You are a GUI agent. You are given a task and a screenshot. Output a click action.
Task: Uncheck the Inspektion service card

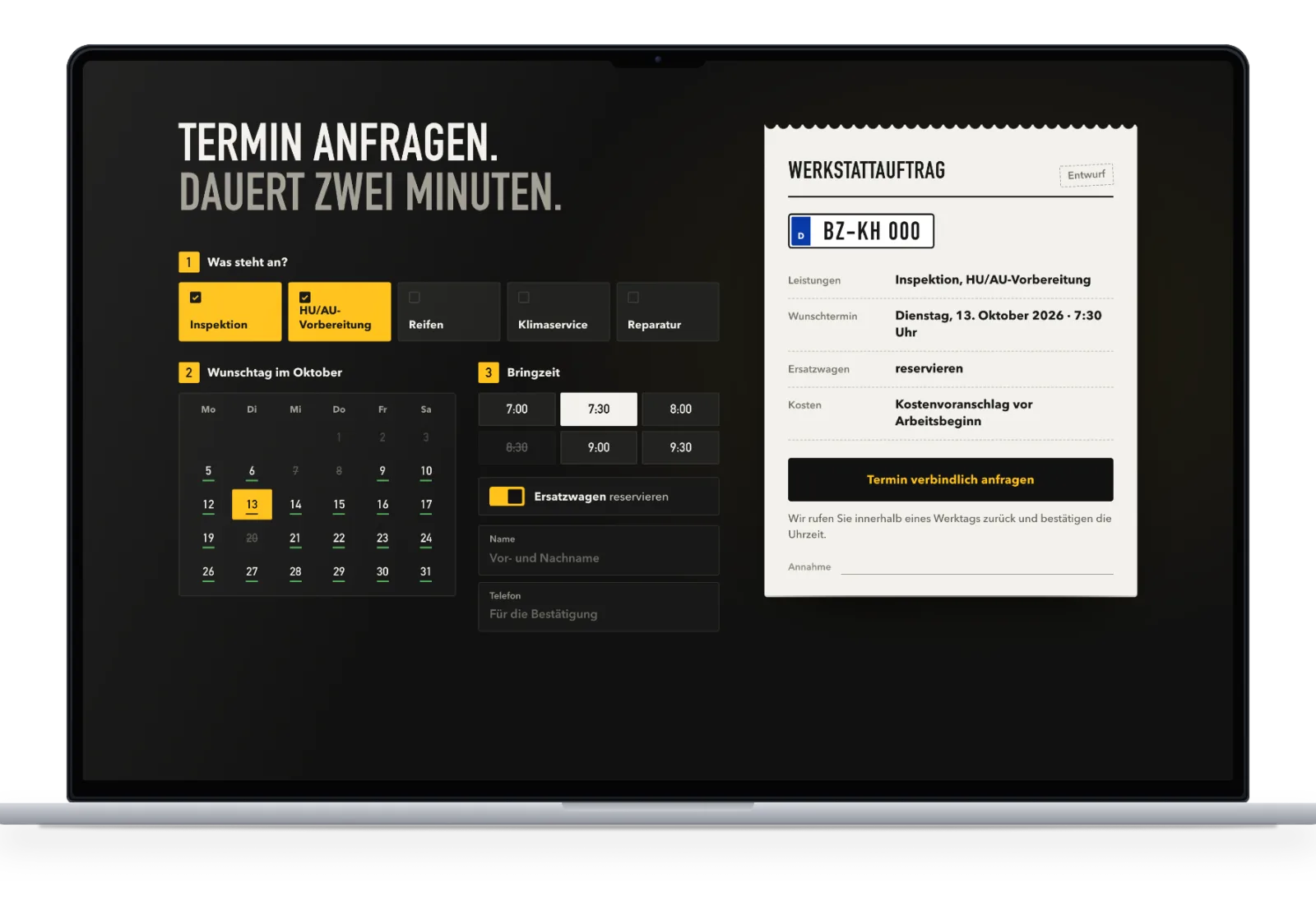pyautogui.click(x=229, y=312)
